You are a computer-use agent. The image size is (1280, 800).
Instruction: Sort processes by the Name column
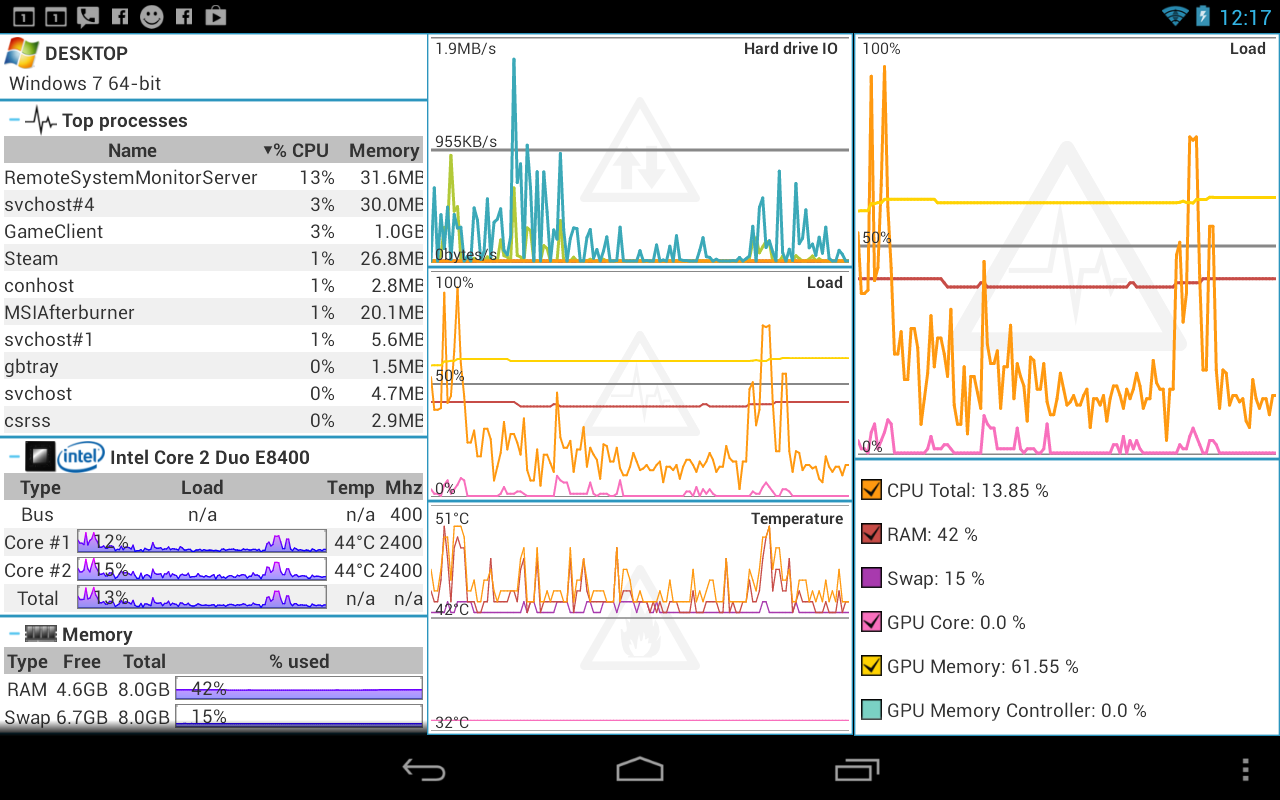[132, 150]
